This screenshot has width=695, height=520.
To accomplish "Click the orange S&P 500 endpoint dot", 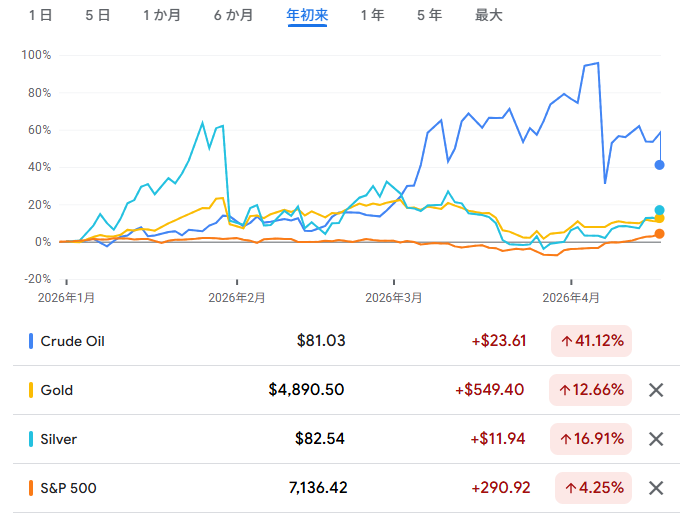I will click(659, 234).
